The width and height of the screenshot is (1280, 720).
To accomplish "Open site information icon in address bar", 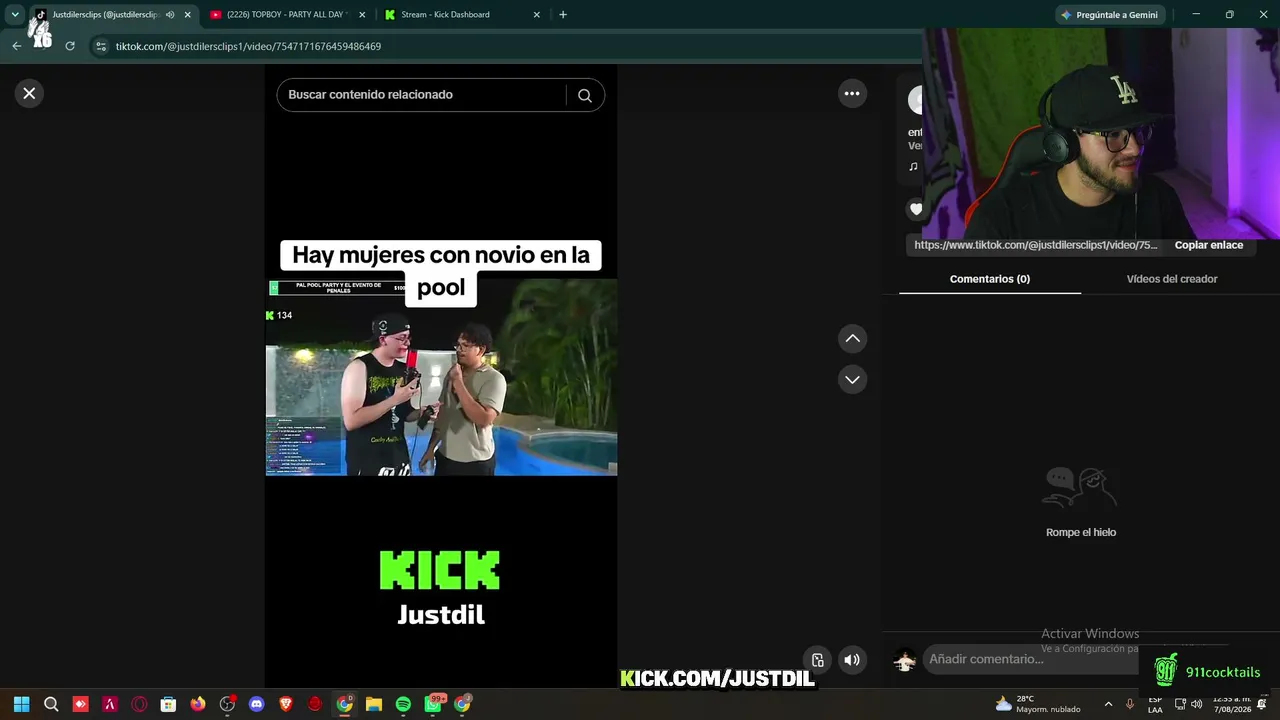I will click(x=100, y=46).
